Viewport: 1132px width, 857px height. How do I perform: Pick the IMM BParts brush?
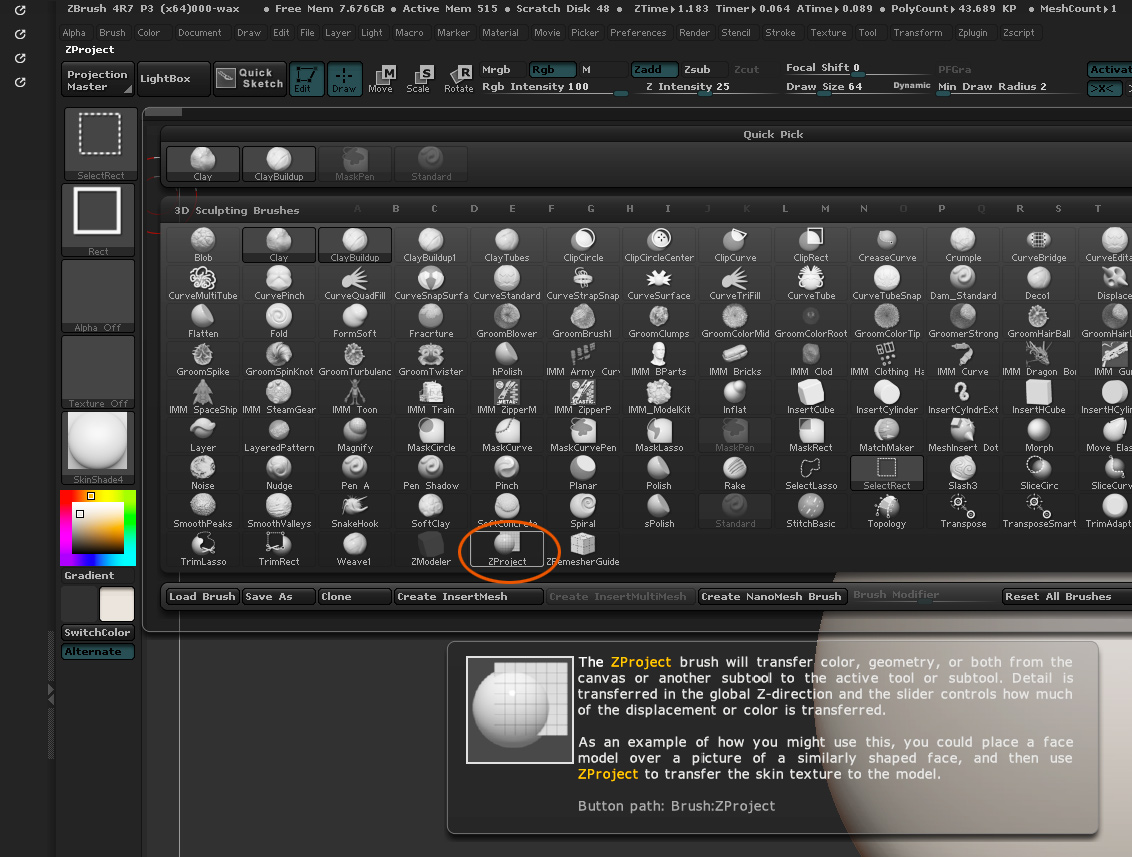tap(659, 359)
